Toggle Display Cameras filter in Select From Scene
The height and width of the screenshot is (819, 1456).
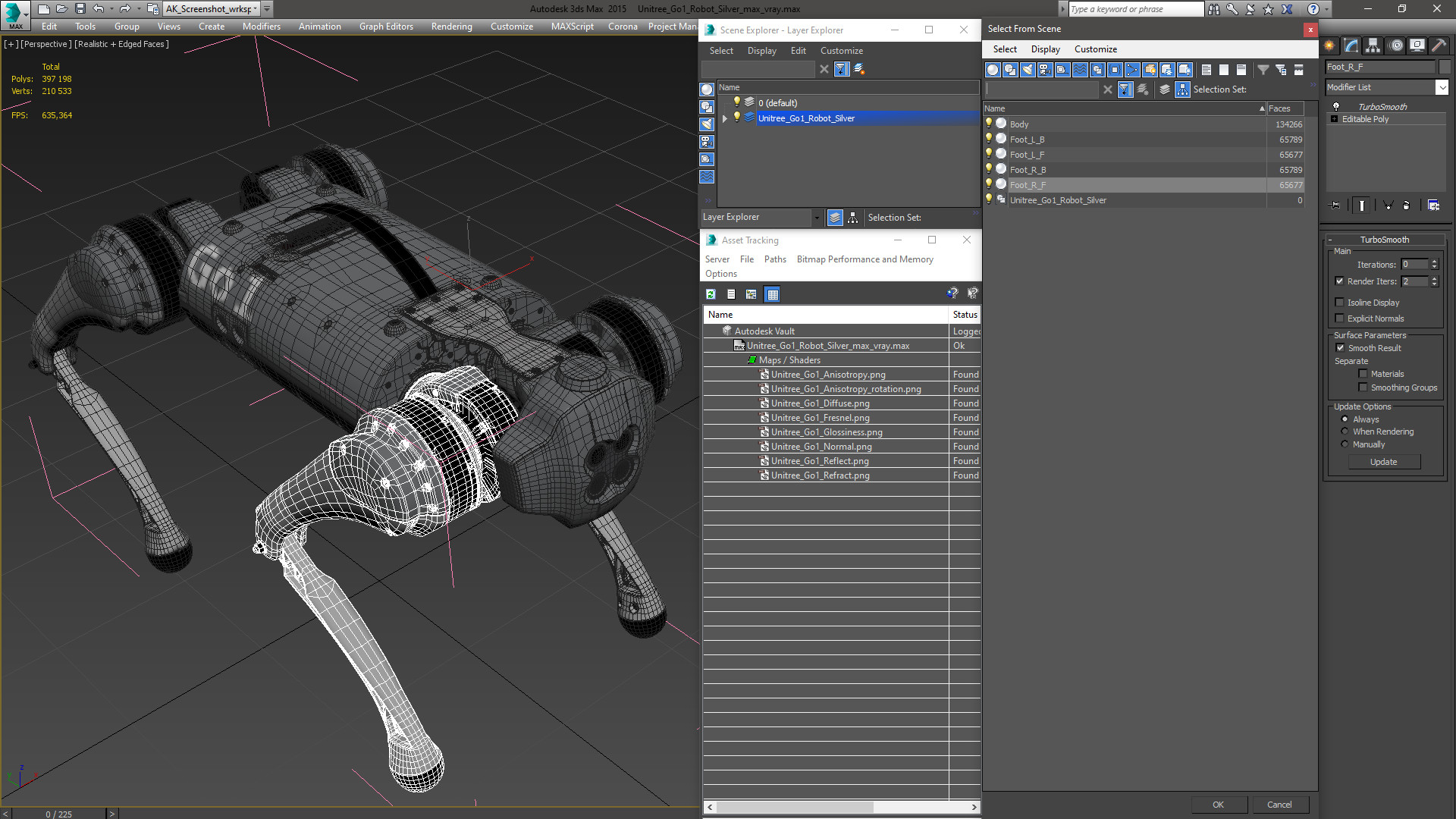point(1045,70)
